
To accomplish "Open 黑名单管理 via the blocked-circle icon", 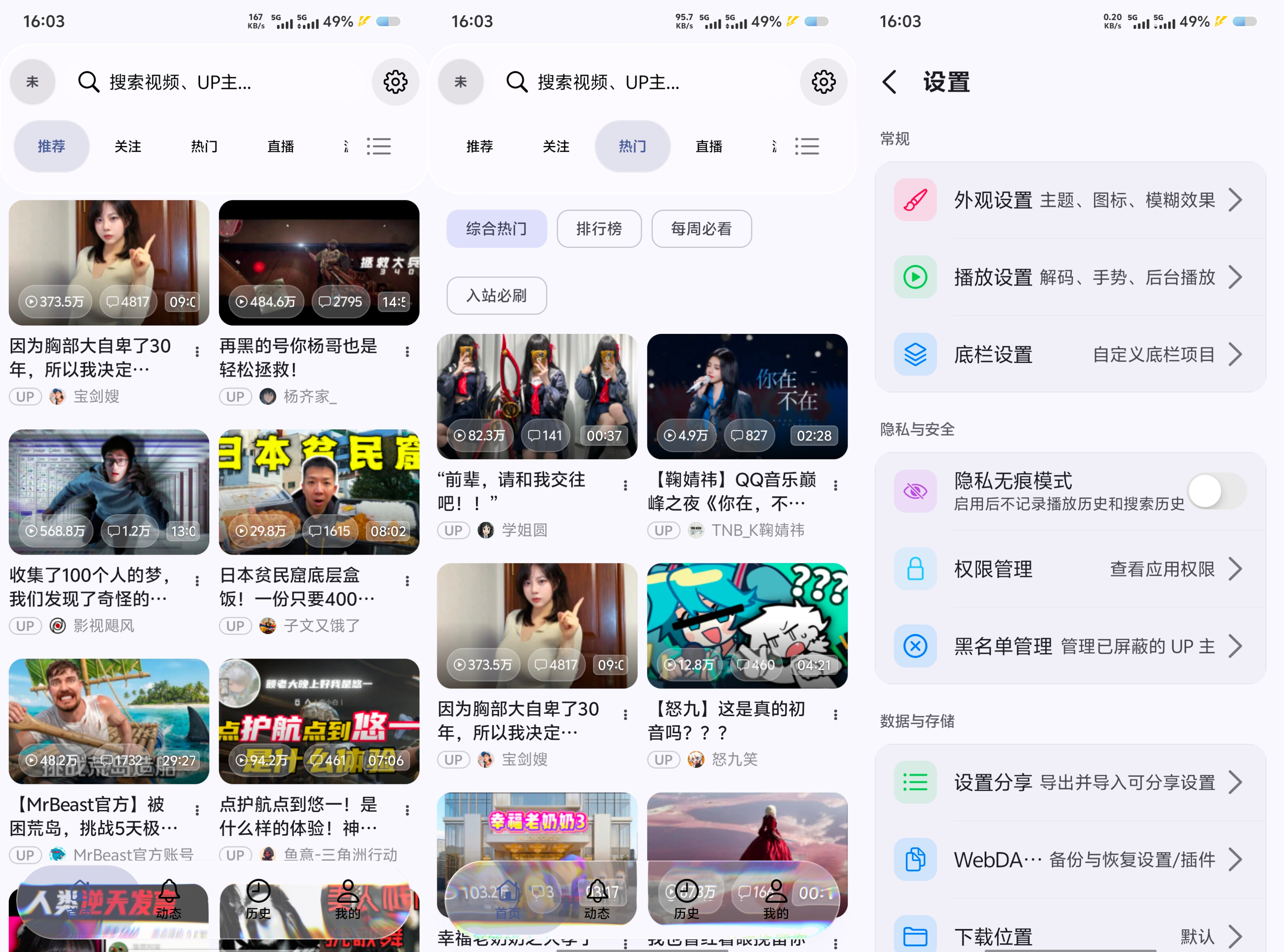I will point(915,646).
